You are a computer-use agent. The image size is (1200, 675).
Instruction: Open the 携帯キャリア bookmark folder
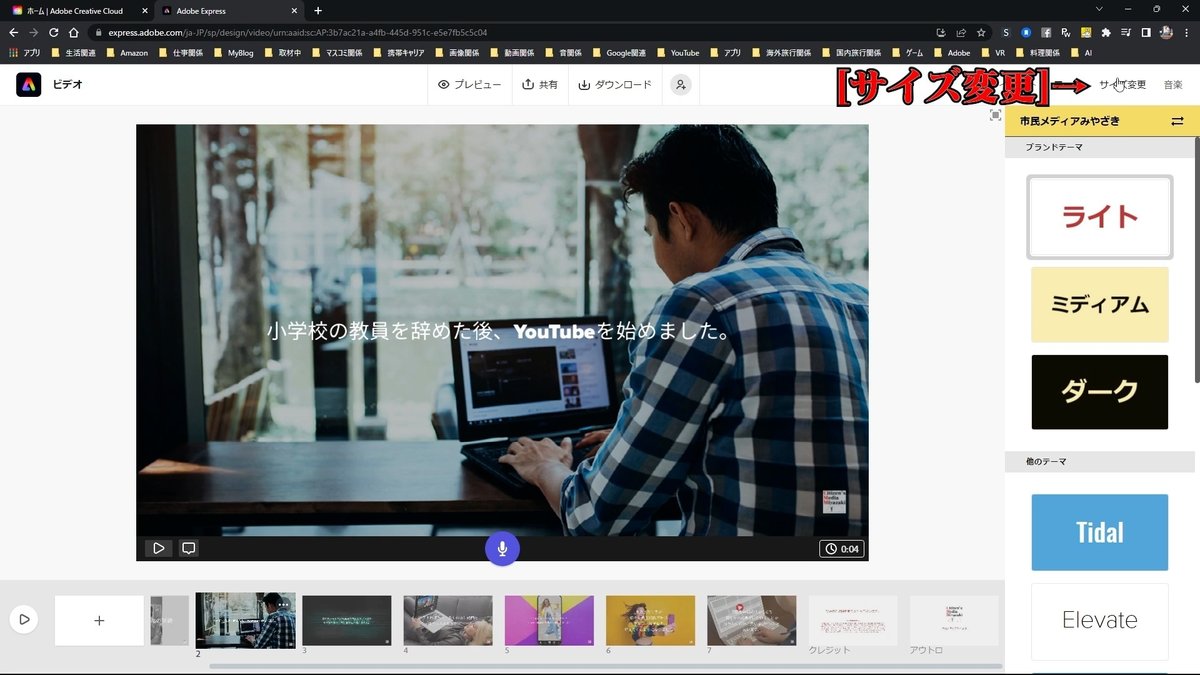[x=399, y=53]
